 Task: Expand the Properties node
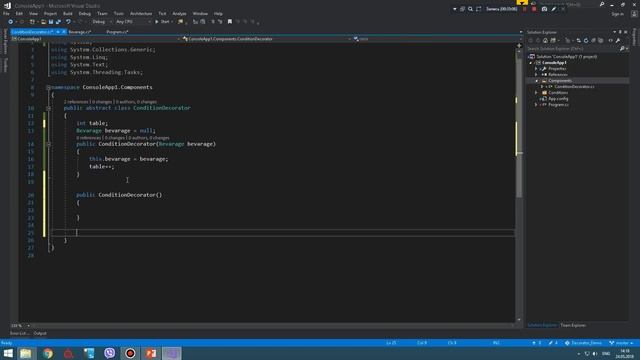[536, 69]
